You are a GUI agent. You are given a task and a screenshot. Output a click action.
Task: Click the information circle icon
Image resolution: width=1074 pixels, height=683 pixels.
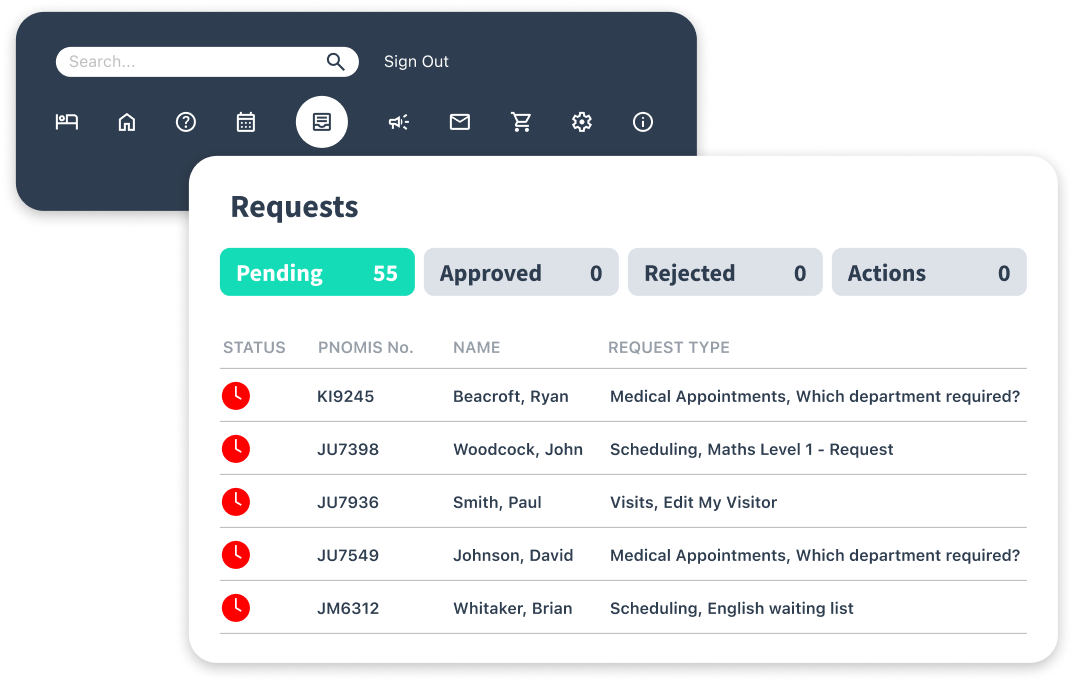(x=643, y=122)
